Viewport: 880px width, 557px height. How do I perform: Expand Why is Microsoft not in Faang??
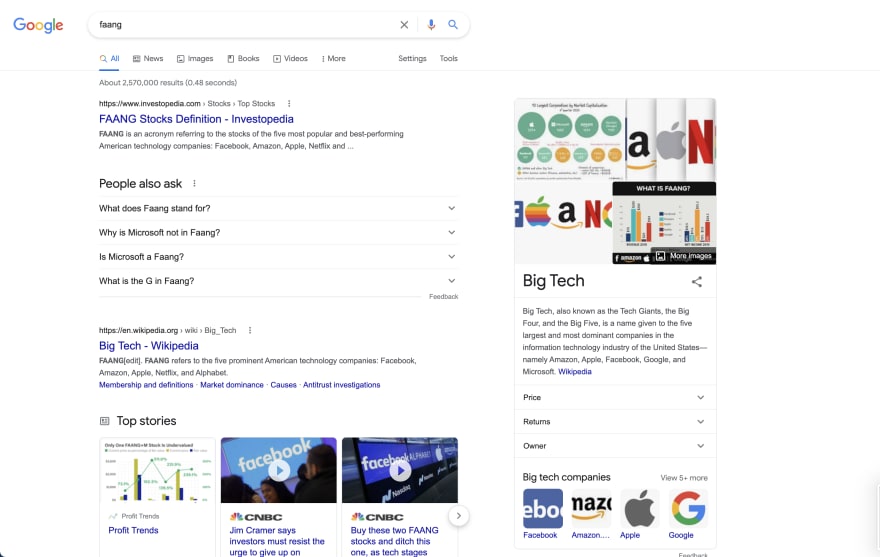click(x=278, y=232)
